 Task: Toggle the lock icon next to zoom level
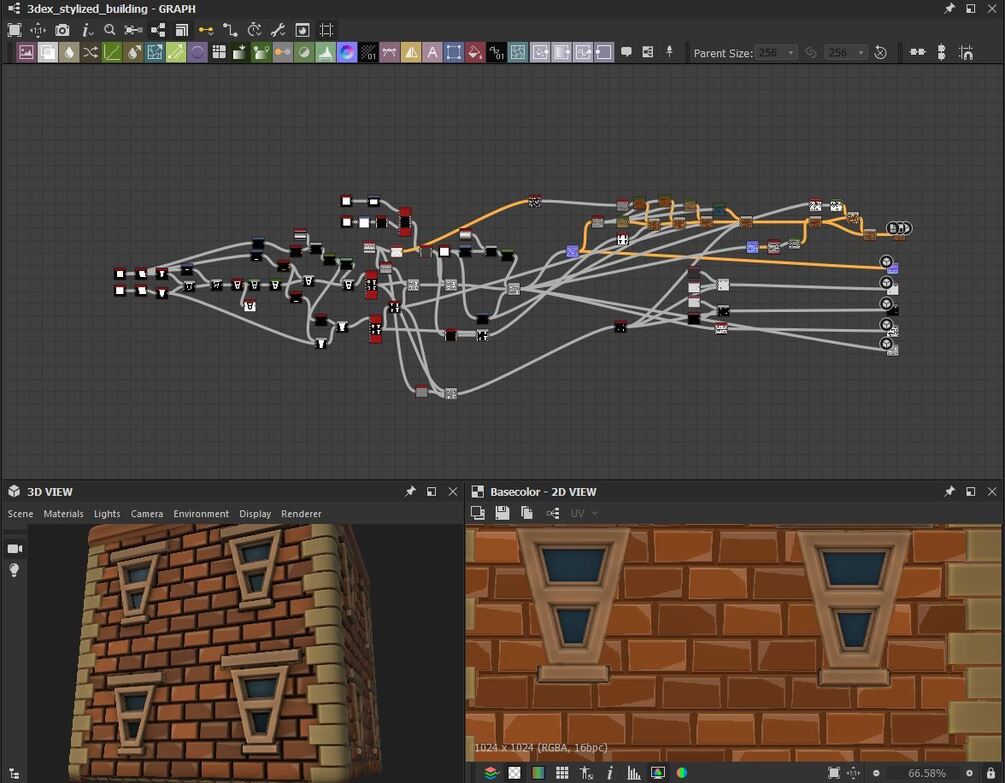(991, 773)
